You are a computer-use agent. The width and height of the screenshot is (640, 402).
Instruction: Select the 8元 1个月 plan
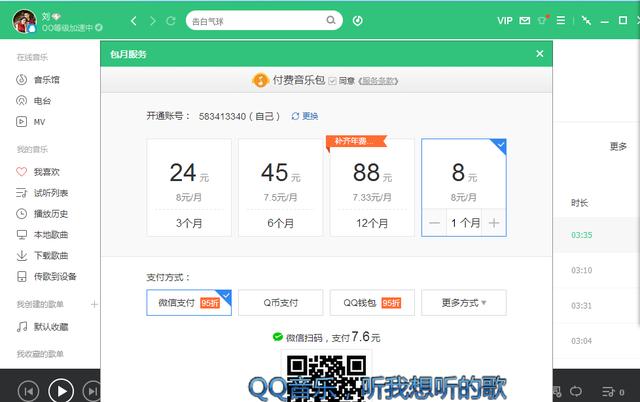tap(464, 188)
